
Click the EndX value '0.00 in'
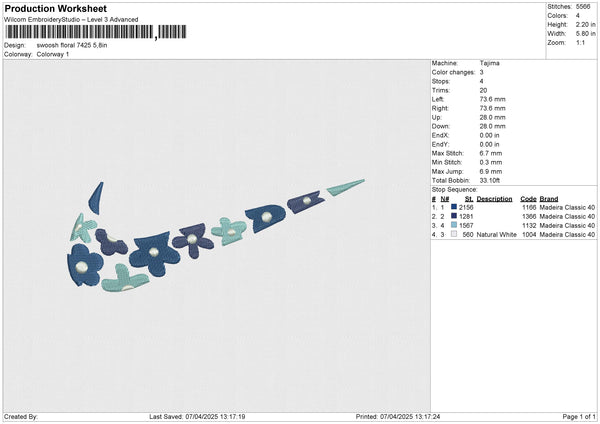click(x=489, y=135)
